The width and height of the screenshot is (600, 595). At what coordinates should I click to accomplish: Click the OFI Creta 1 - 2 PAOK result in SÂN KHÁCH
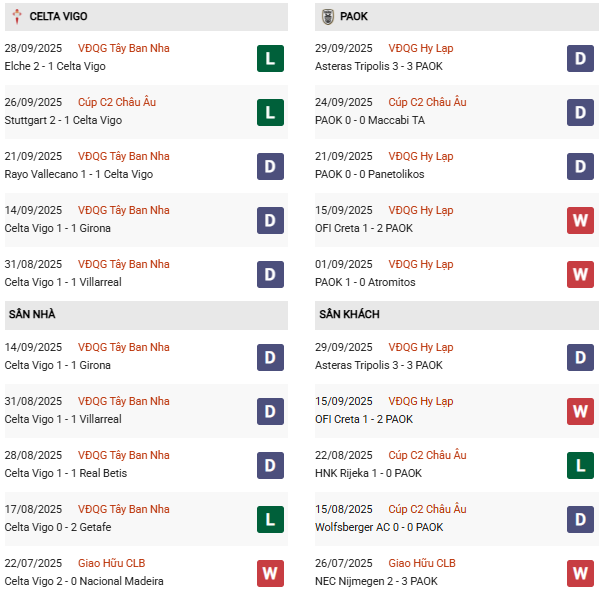coord(366,419)
